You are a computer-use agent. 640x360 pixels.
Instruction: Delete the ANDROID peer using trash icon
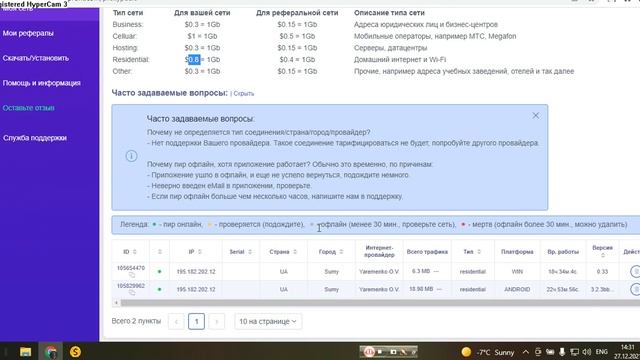pos(635,289)
